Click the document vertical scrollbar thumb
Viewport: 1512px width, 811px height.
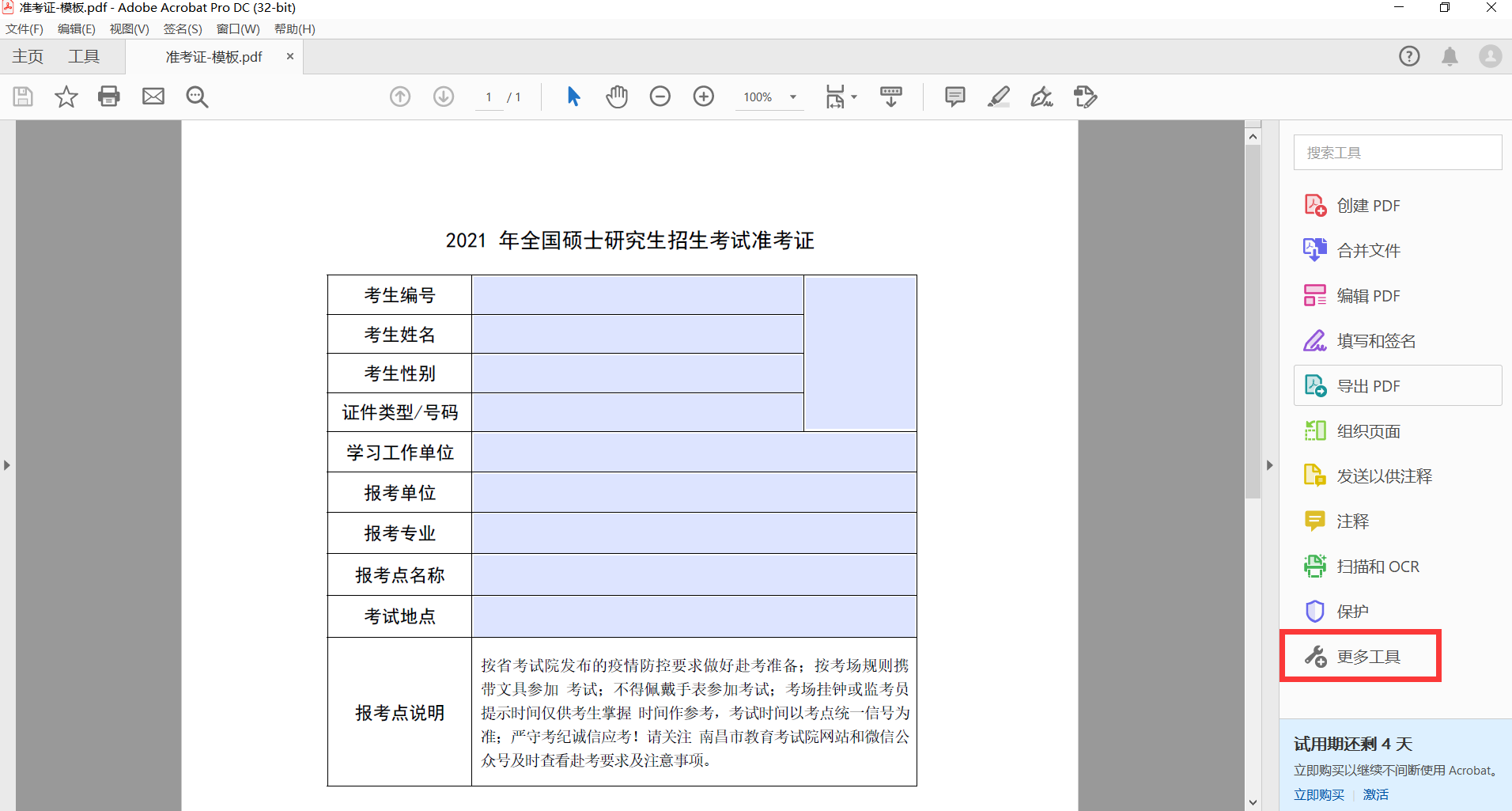[1253, 322]
